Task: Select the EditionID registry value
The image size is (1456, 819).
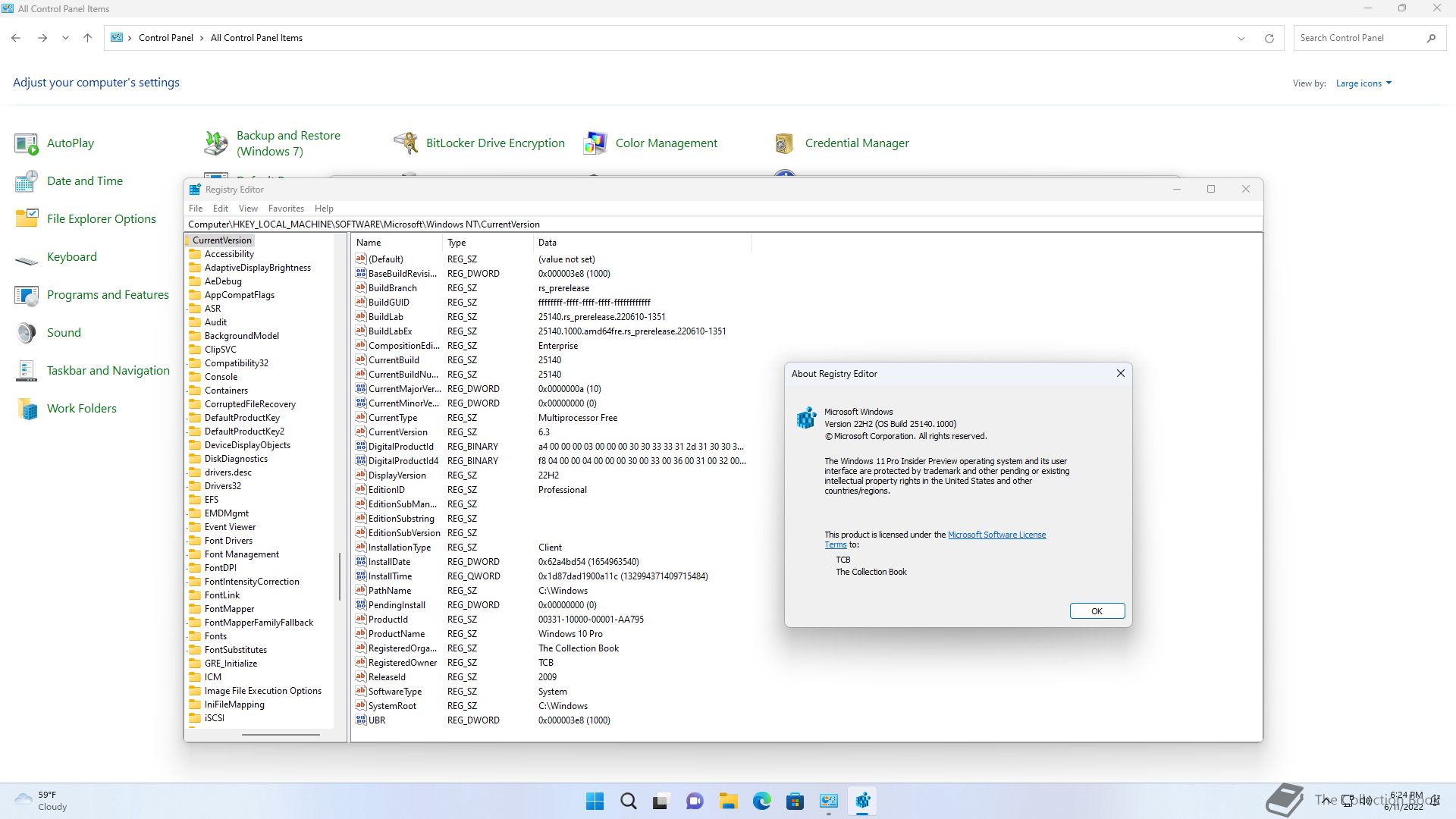Action: (x=386, y=490)
